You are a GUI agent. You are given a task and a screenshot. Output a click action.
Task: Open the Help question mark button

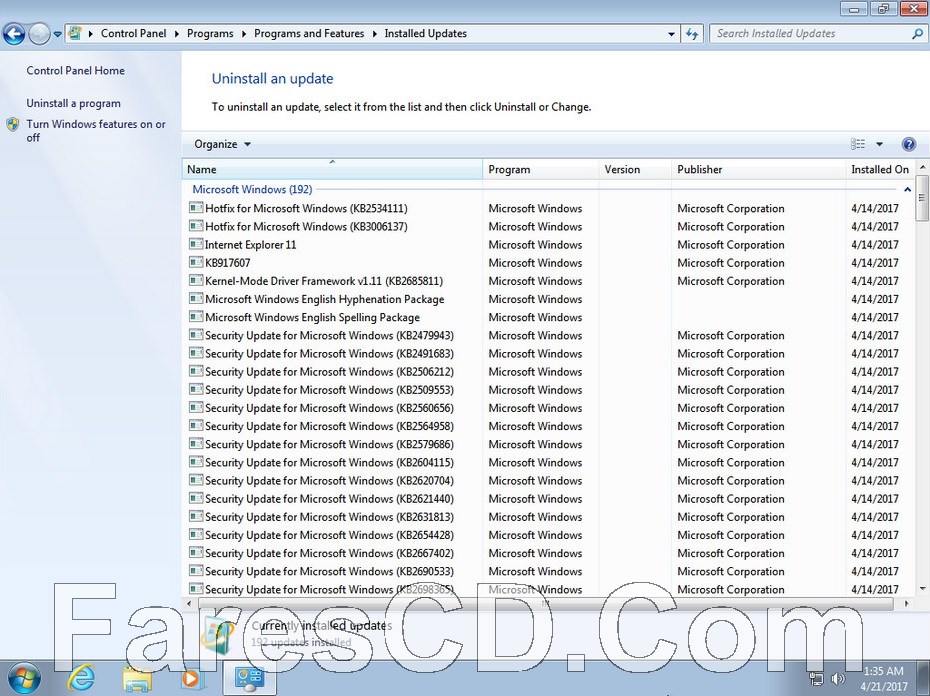click(908, 144)
